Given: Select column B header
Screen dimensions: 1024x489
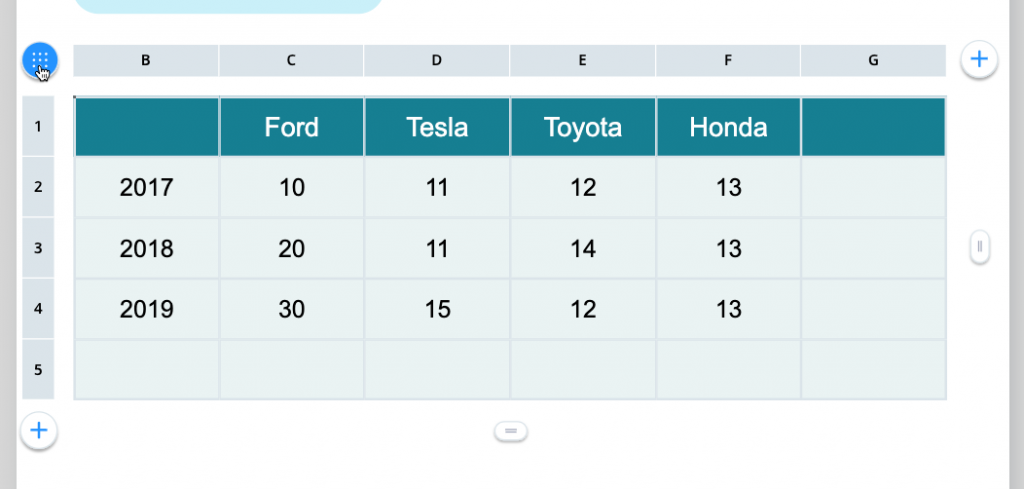Looking at the screenshot, I should (x=146, y=60).
